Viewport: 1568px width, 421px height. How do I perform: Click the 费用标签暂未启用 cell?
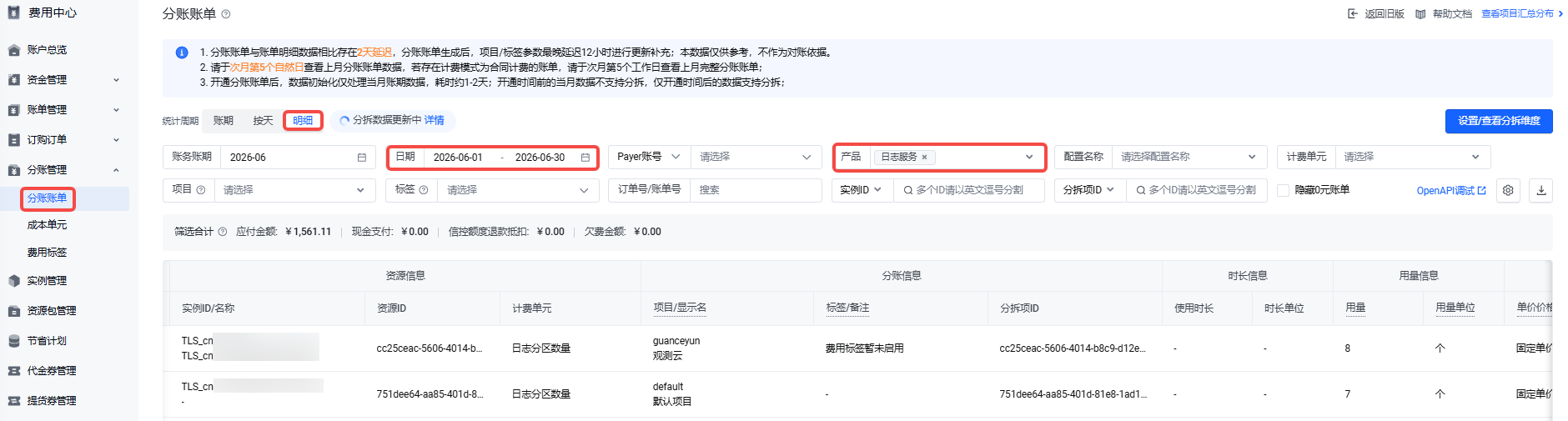coord(865,348)
